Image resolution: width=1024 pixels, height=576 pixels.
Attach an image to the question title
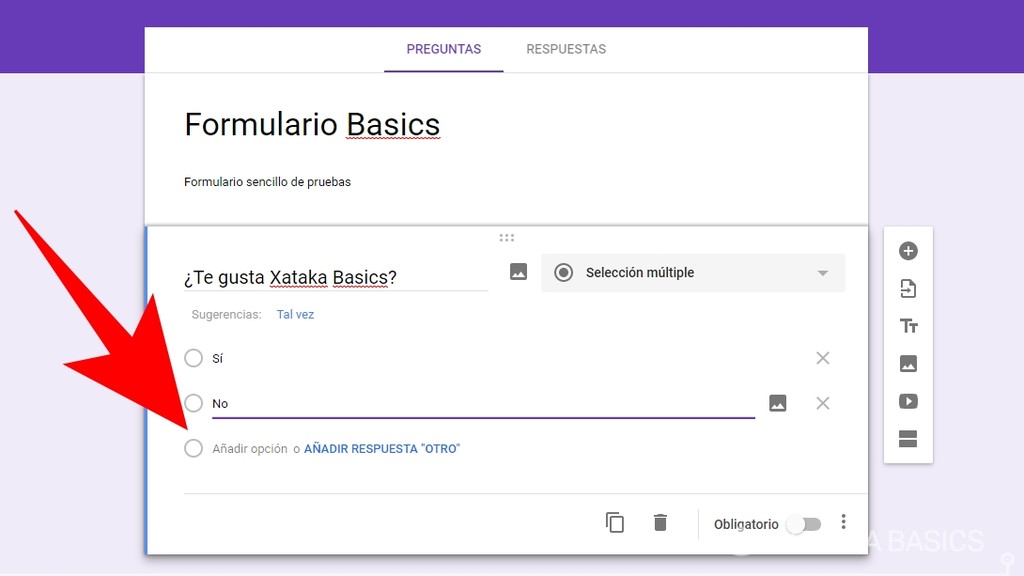517,271
